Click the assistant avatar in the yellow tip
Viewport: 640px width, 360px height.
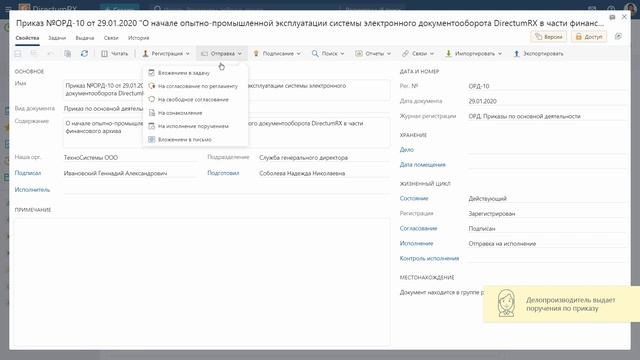point(506,303)
